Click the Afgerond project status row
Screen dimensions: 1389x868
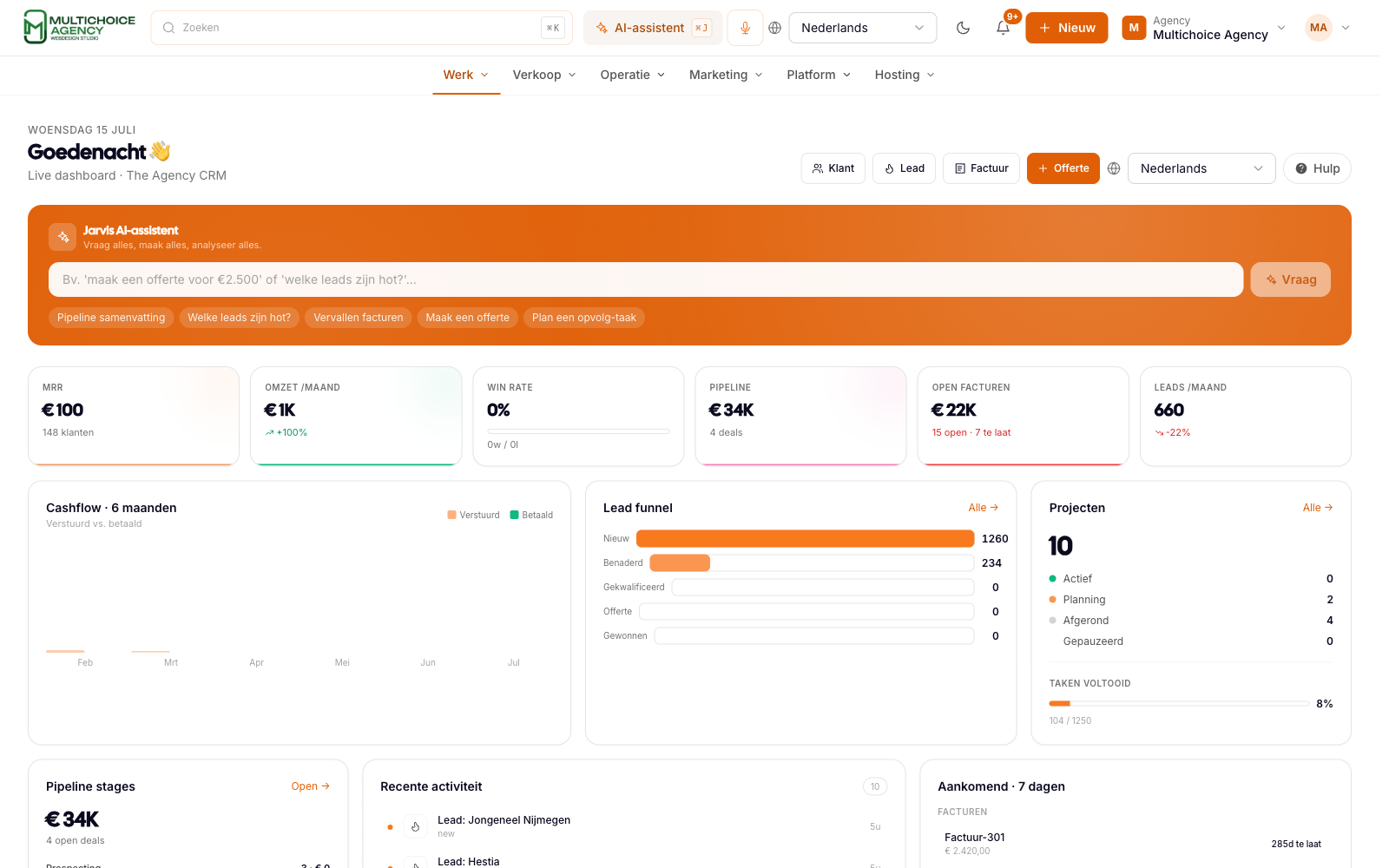1191,621
